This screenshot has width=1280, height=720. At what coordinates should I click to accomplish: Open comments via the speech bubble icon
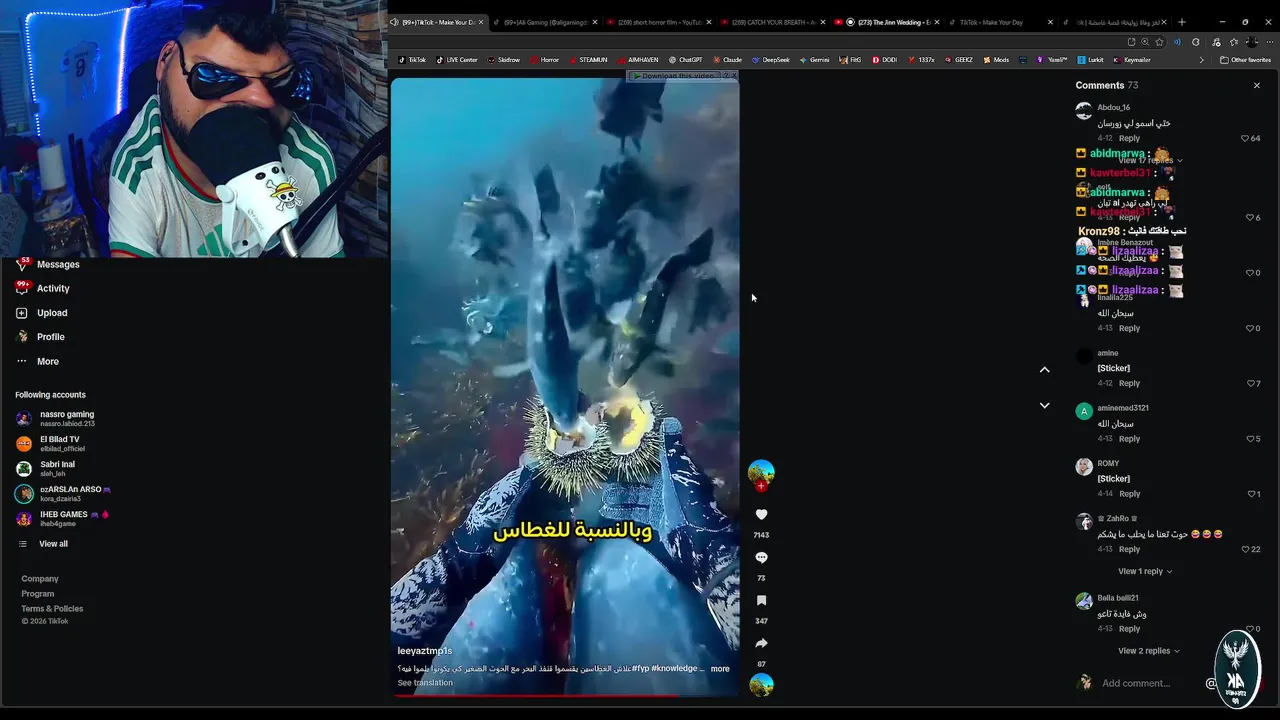tap(761, 557)
